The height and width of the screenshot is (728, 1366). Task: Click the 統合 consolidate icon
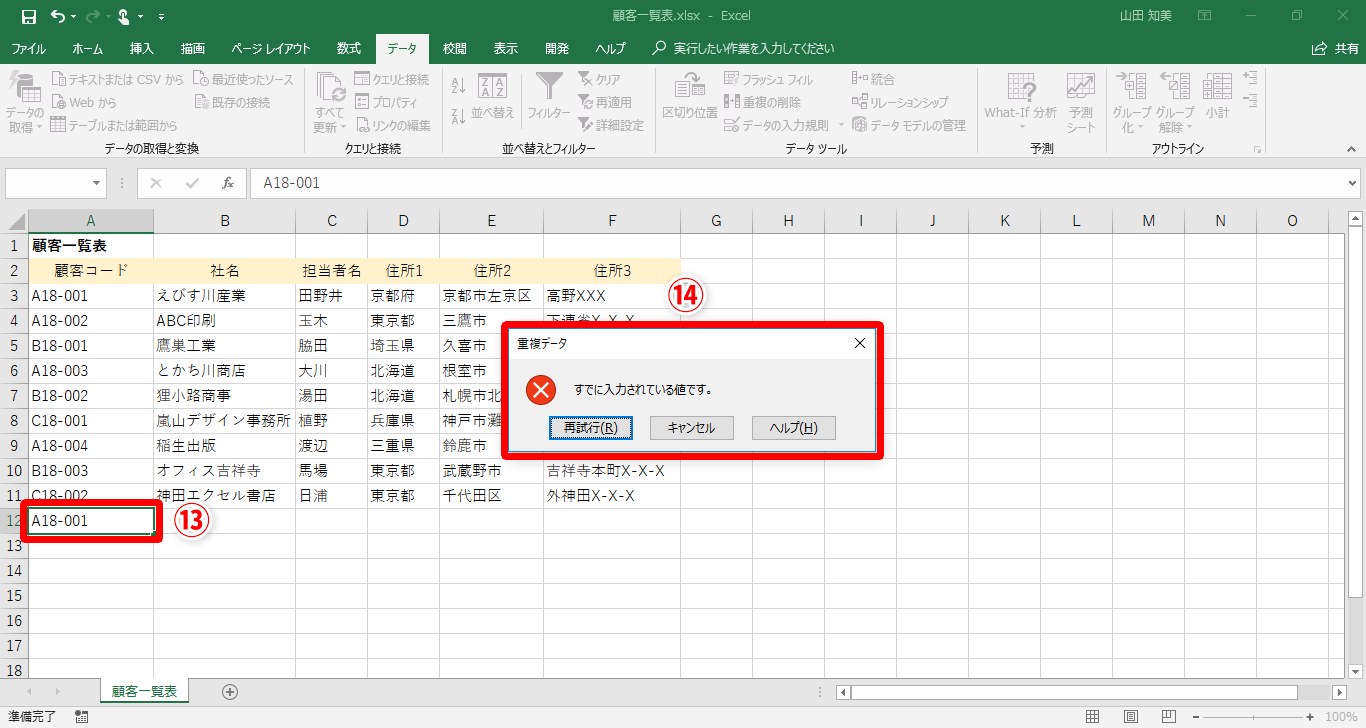[873, 79]
